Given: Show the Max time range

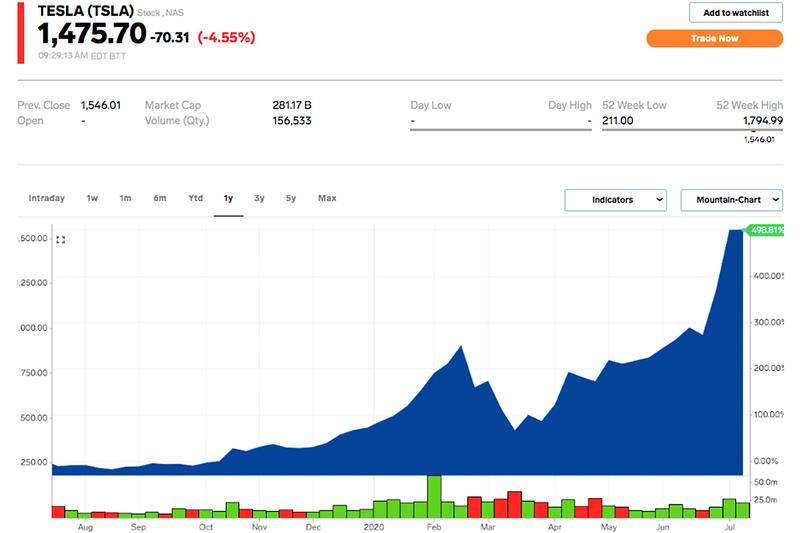Looking at the screenshot, I should 327,198.
